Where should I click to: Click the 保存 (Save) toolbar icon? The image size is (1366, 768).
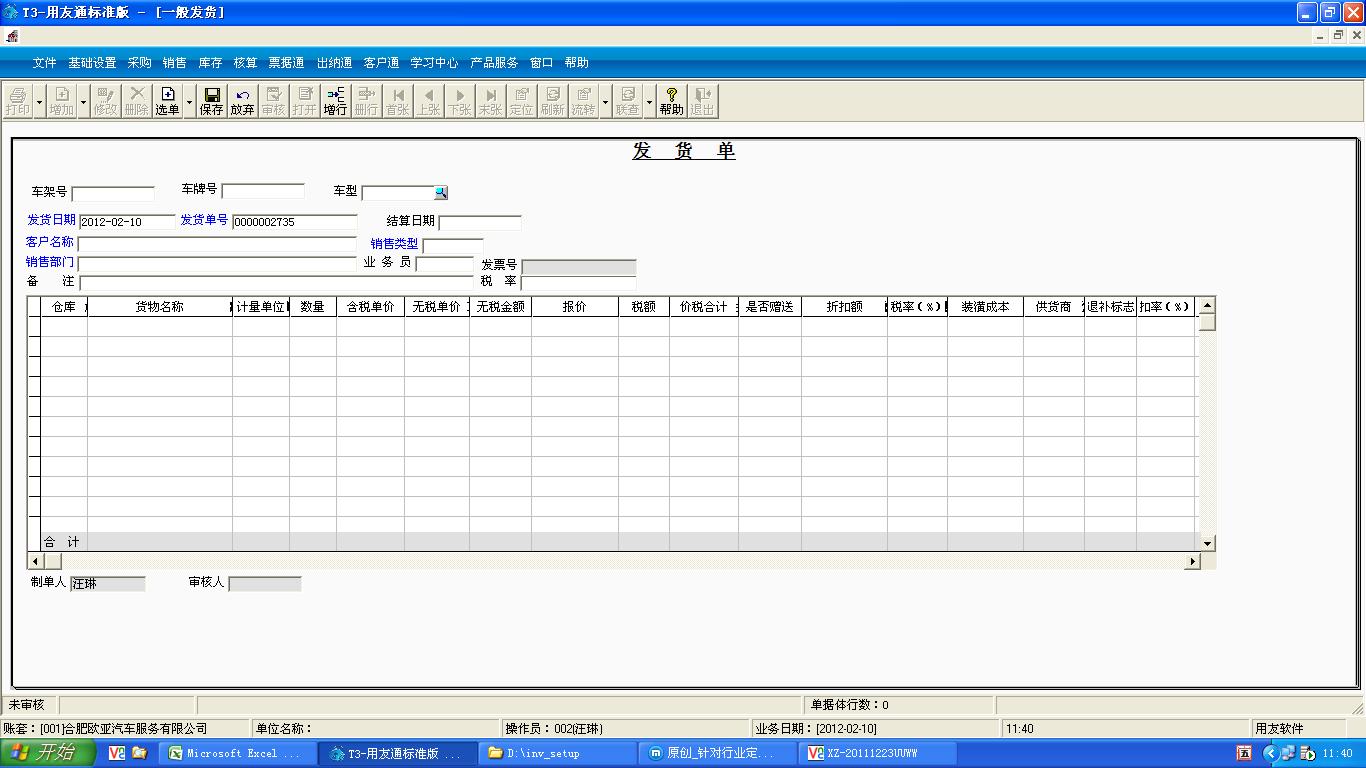click(211, 101)
